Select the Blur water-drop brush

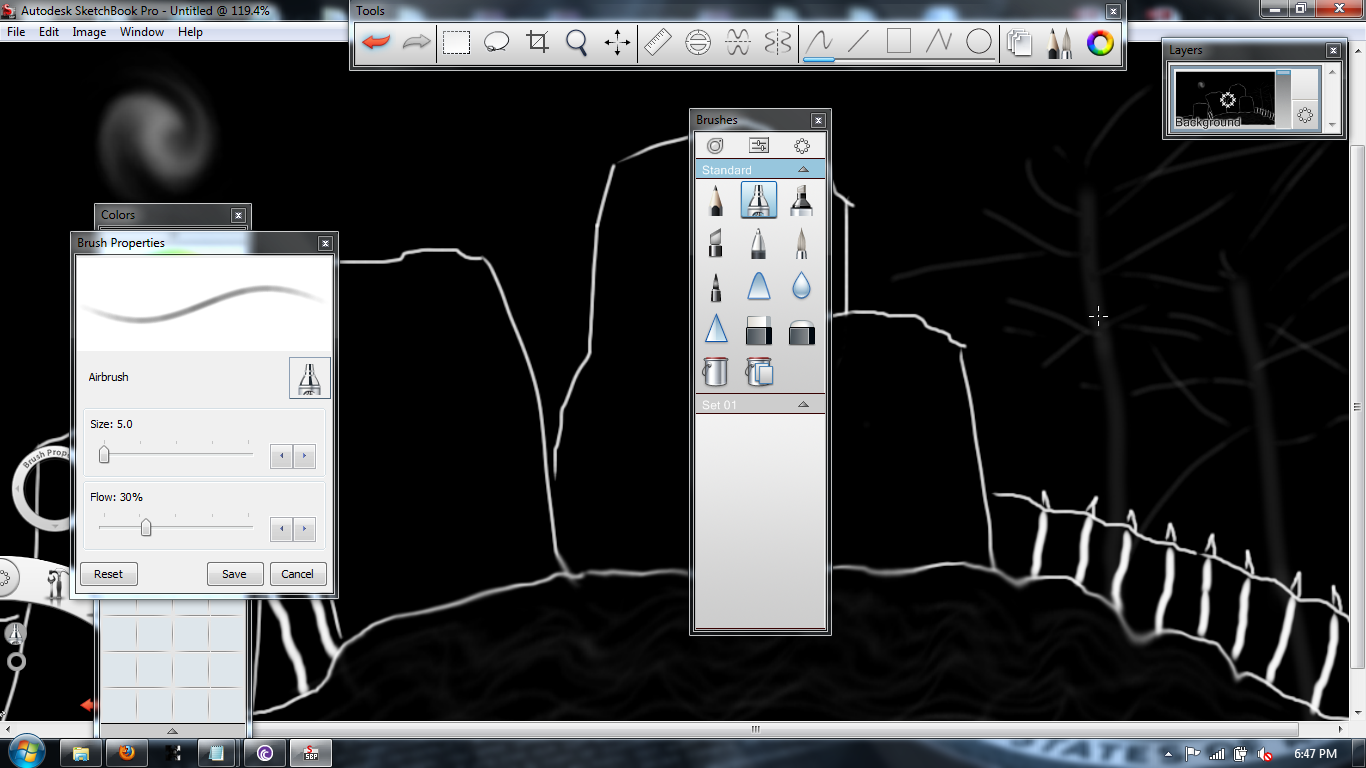pos(801,286)
